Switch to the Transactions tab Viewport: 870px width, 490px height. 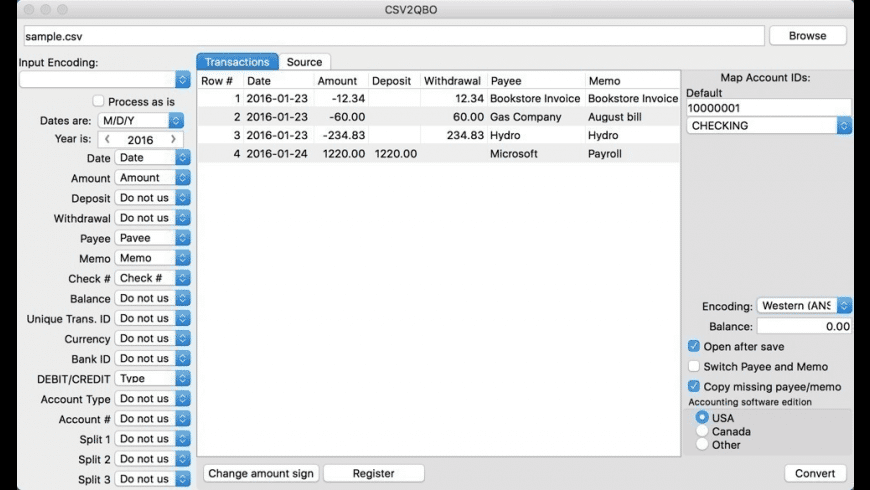pos(237,62)
